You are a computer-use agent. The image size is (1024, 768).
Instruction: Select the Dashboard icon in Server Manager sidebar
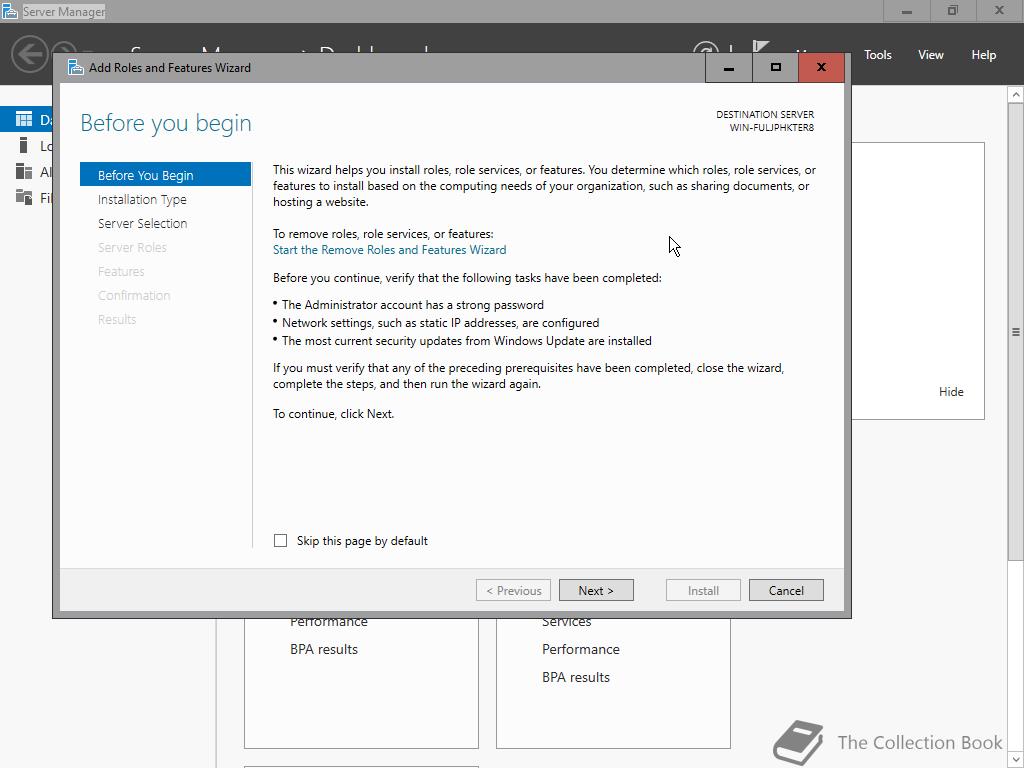click(24, 119)
